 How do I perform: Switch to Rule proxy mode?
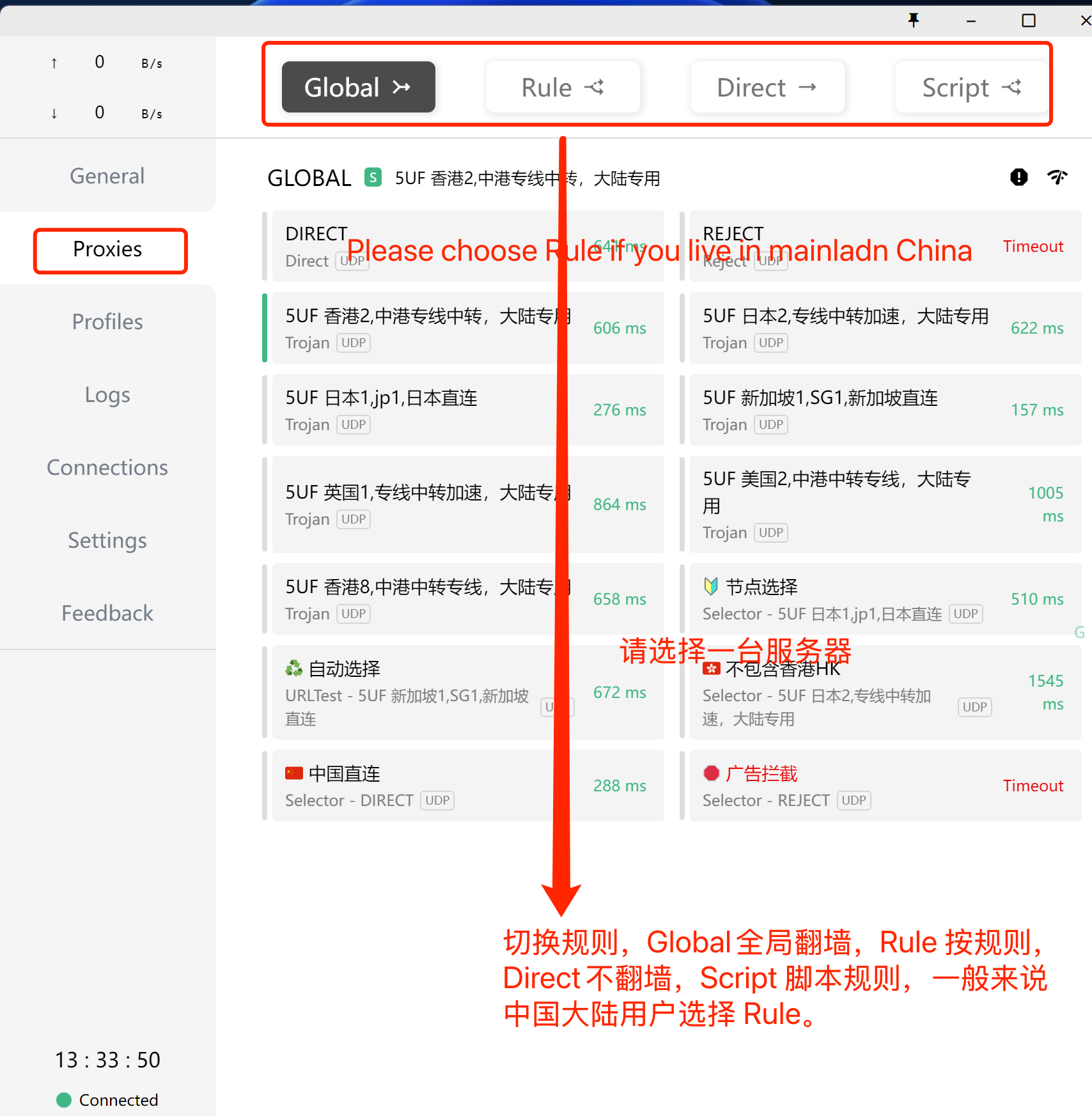tap(563, 87)
